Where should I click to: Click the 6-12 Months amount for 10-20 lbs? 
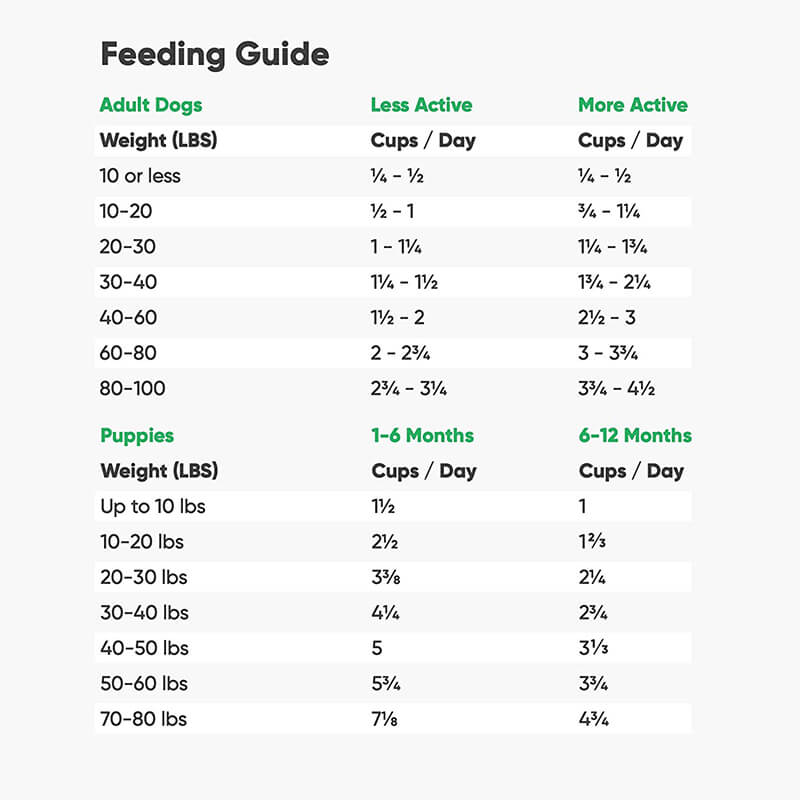pos(592,542)
